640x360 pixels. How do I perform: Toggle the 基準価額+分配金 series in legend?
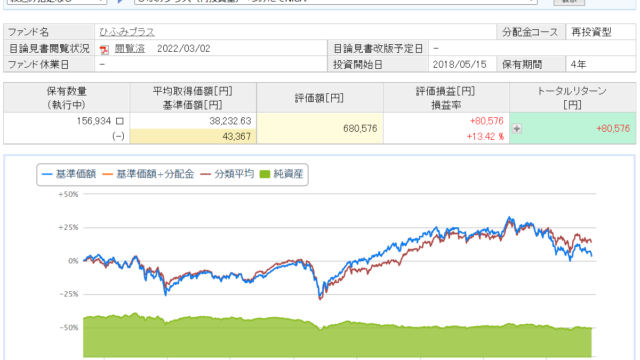[148, 174]
